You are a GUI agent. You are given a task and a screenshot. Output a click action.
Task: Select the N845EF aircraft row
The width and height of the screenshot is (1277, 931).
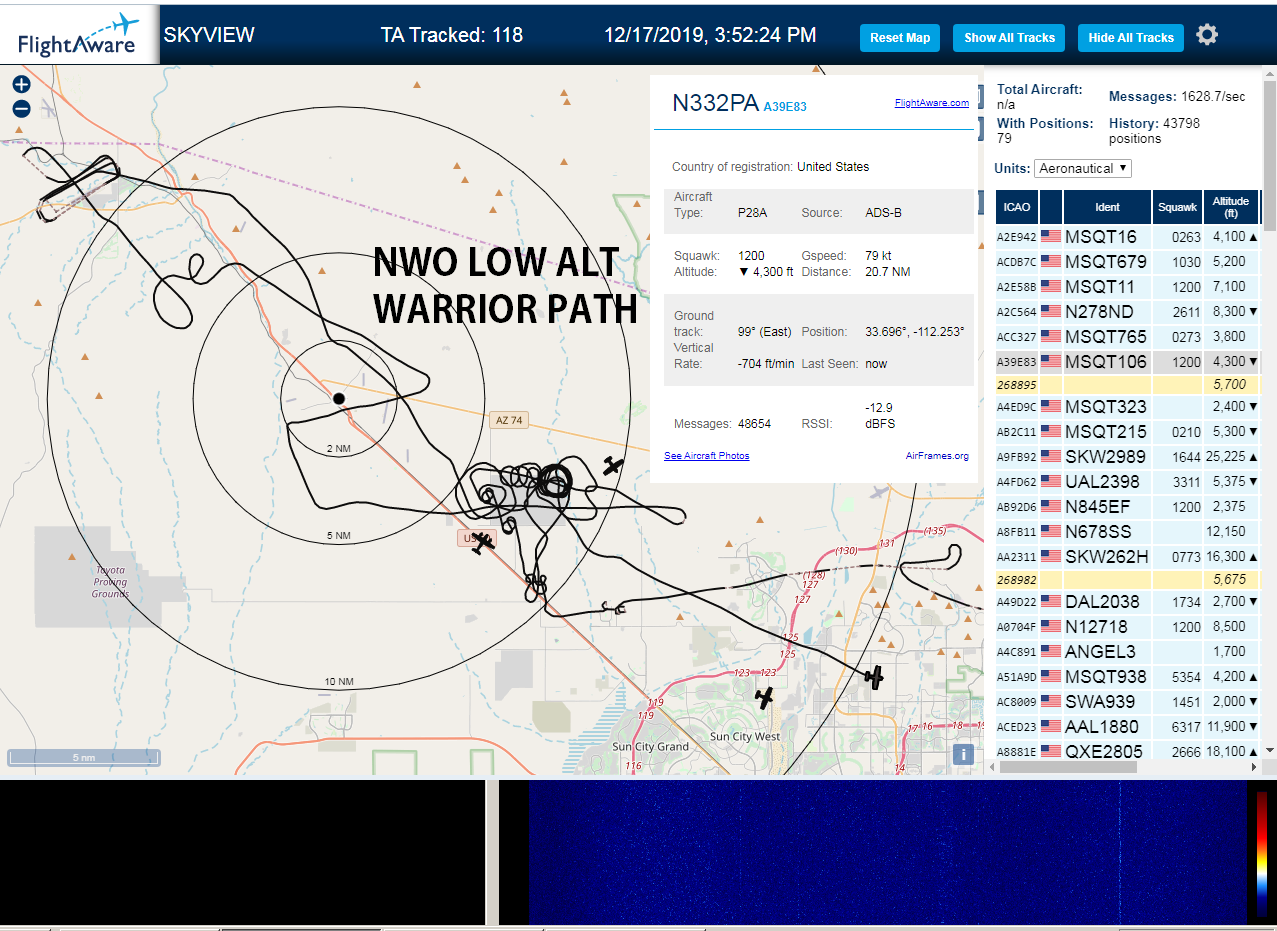click(1127, 507)
